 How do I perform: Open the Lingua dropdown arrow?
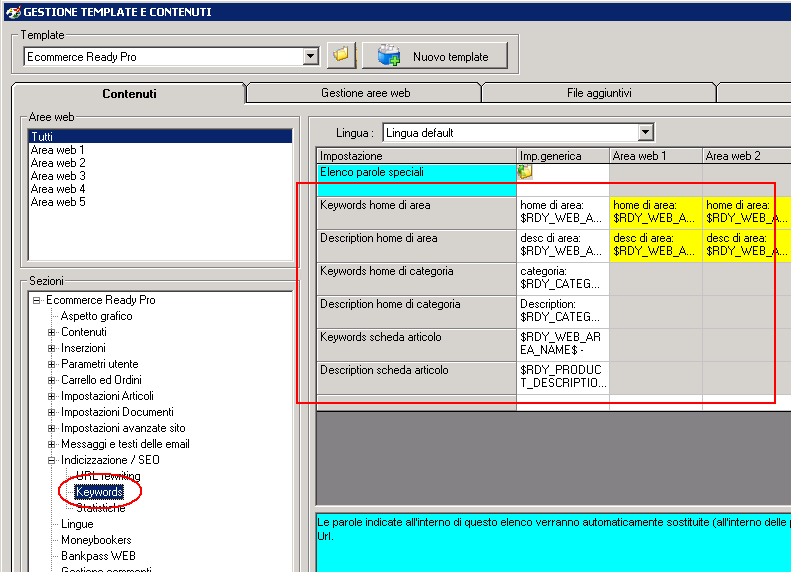pos(645,133)
